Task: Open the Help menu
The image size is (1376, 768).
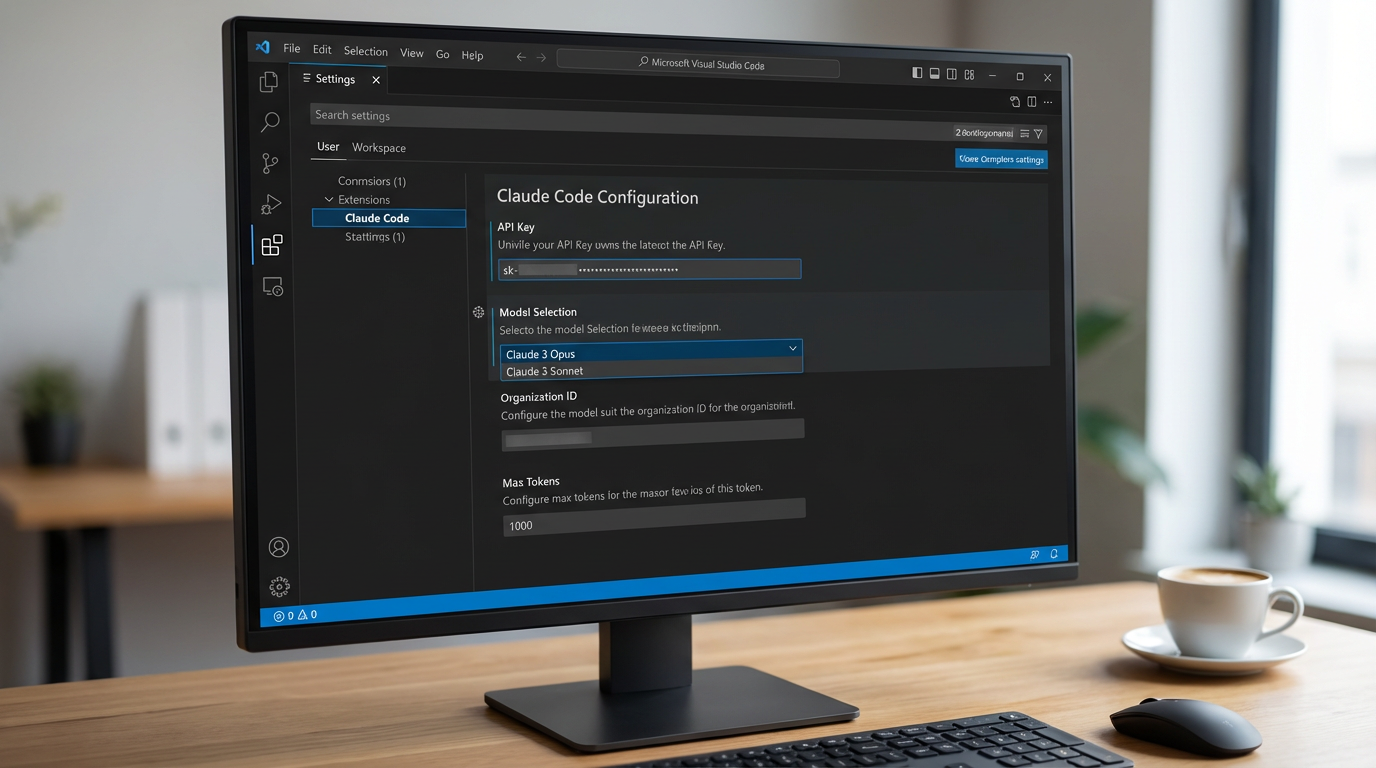Action: (x=472, y=55)
